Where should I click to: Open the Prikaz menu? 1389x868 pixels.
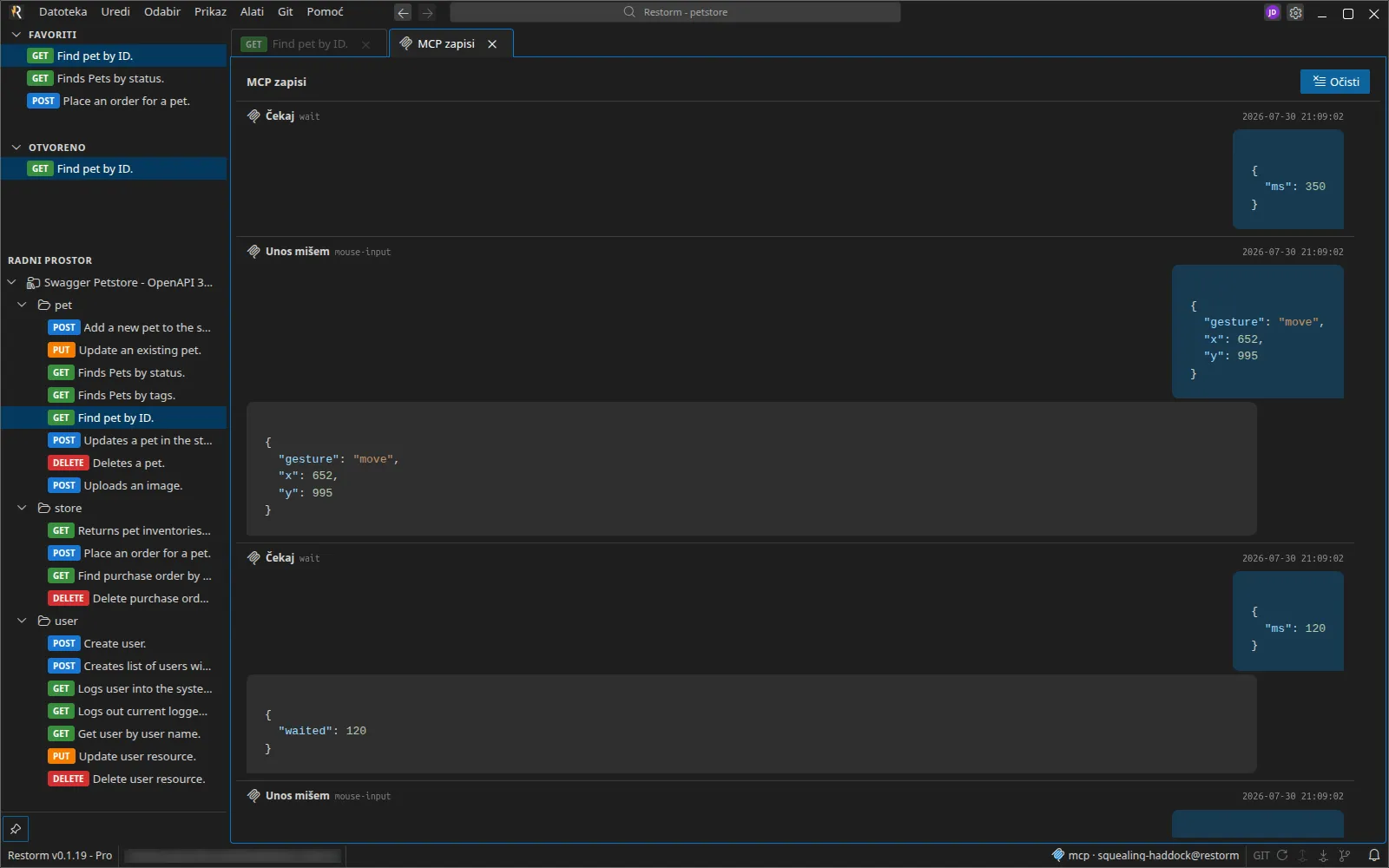pos(210,12)
